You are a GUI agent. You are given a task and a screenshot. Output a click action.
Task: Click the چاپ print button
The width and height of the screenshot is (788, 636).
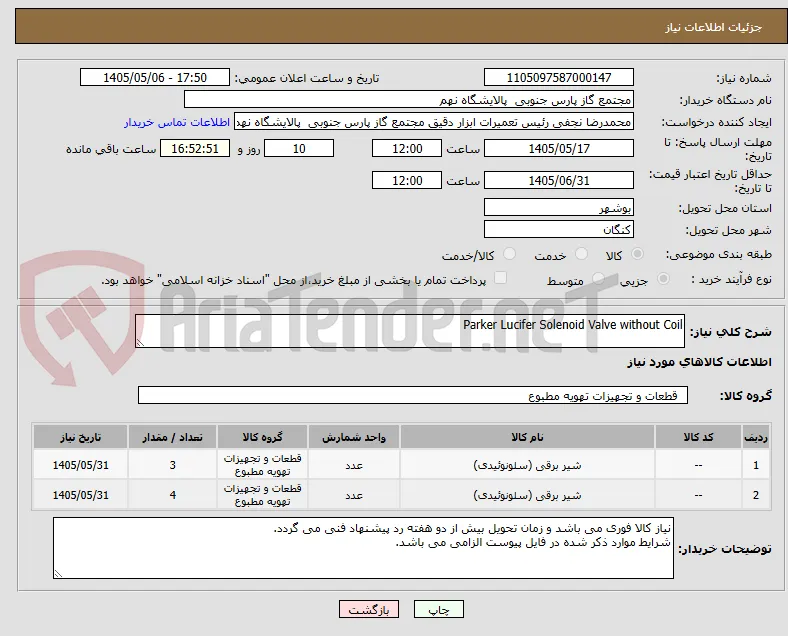click(439, 609)
